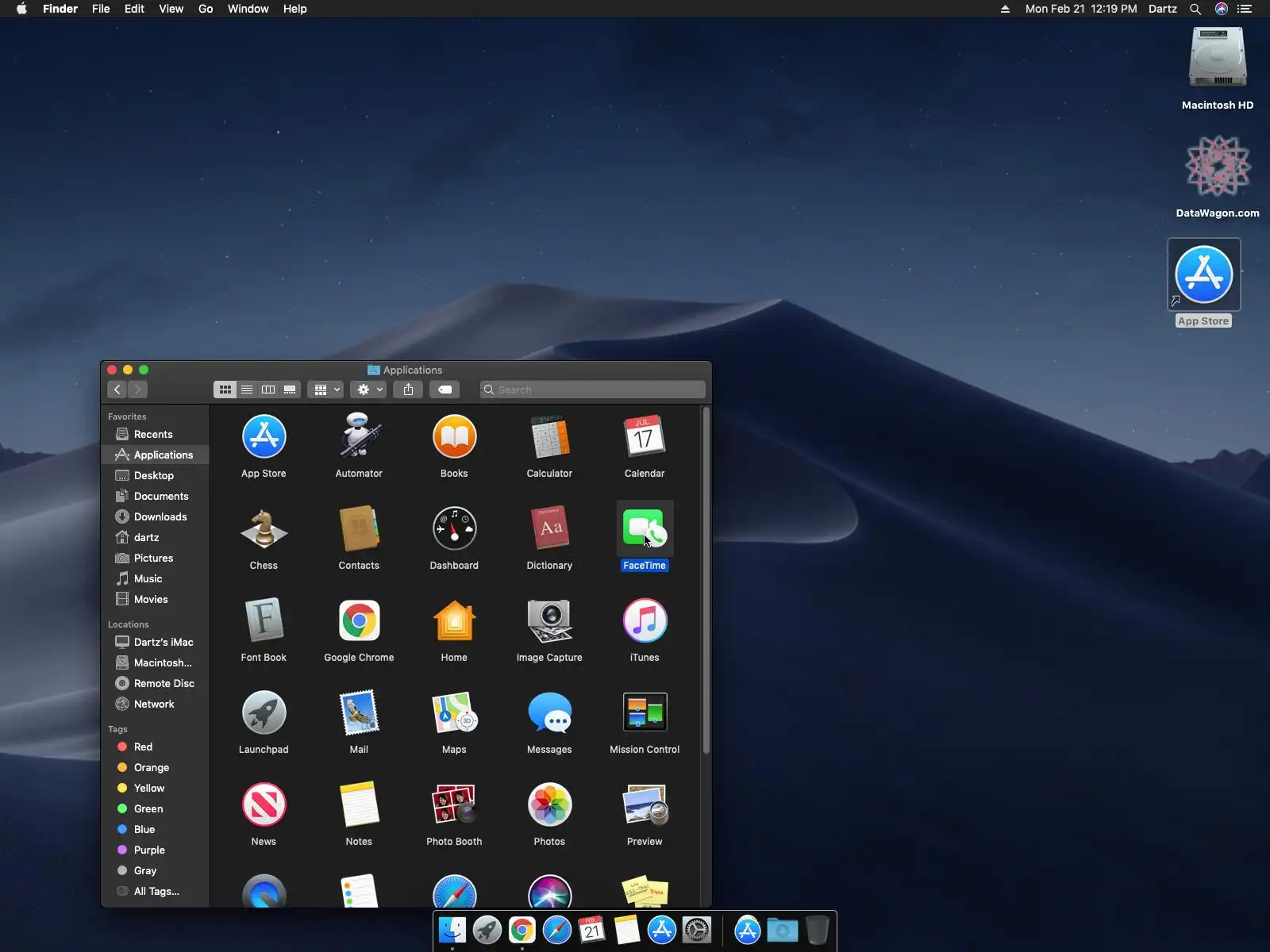Go forward in Finder window
Image resolution: width=1270 pixels, height=952 pixels.
(137, 390)
